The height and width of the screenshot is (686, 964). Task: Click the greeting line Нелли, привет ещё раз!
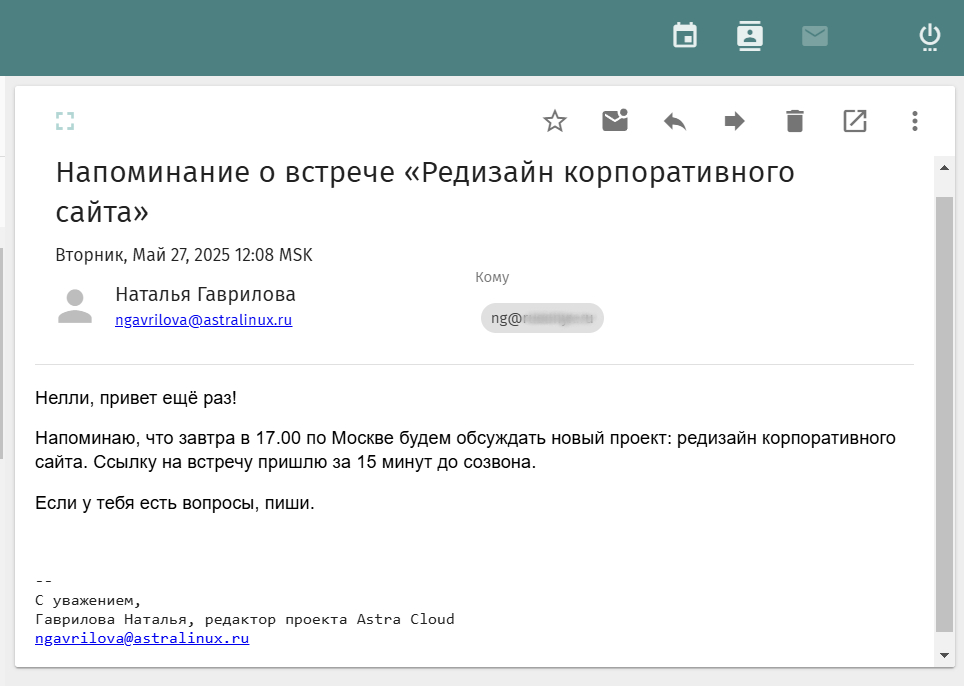[x=136, y=398]
